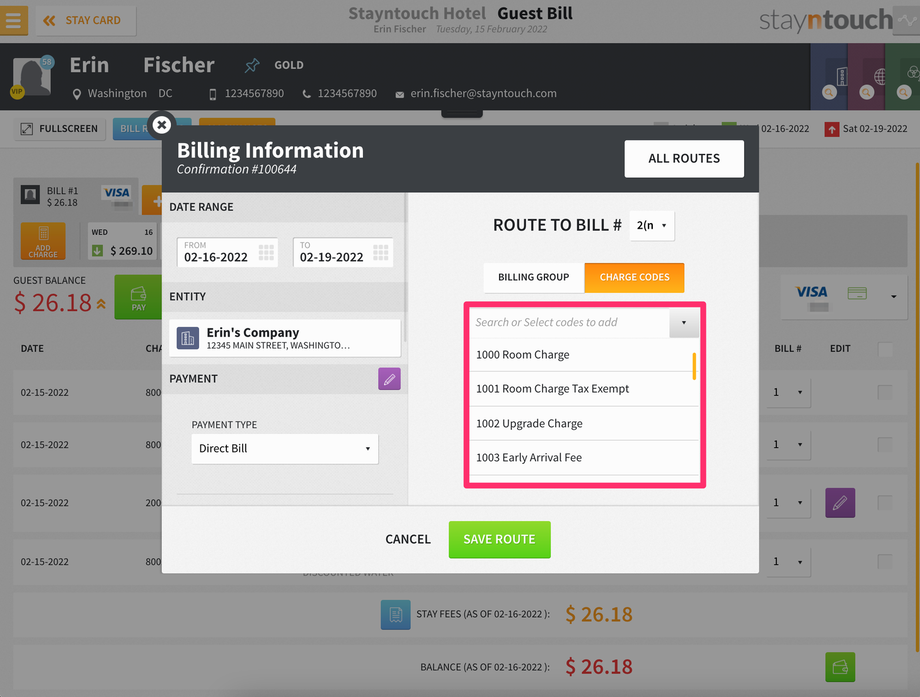Click the charge codes search field
Image resolution: width=920 pixels, height=697 pixels.
point(569,323)
